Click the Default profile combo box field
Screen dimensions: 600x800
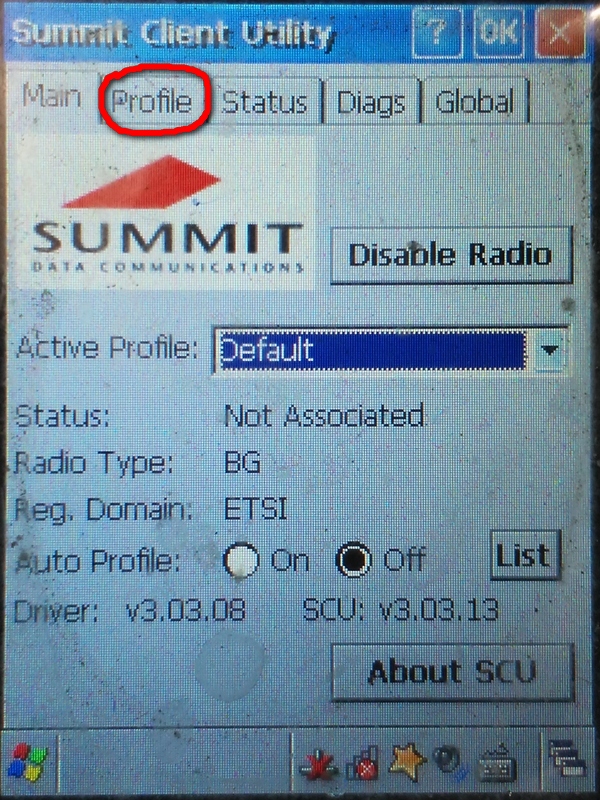coord(372,351)
